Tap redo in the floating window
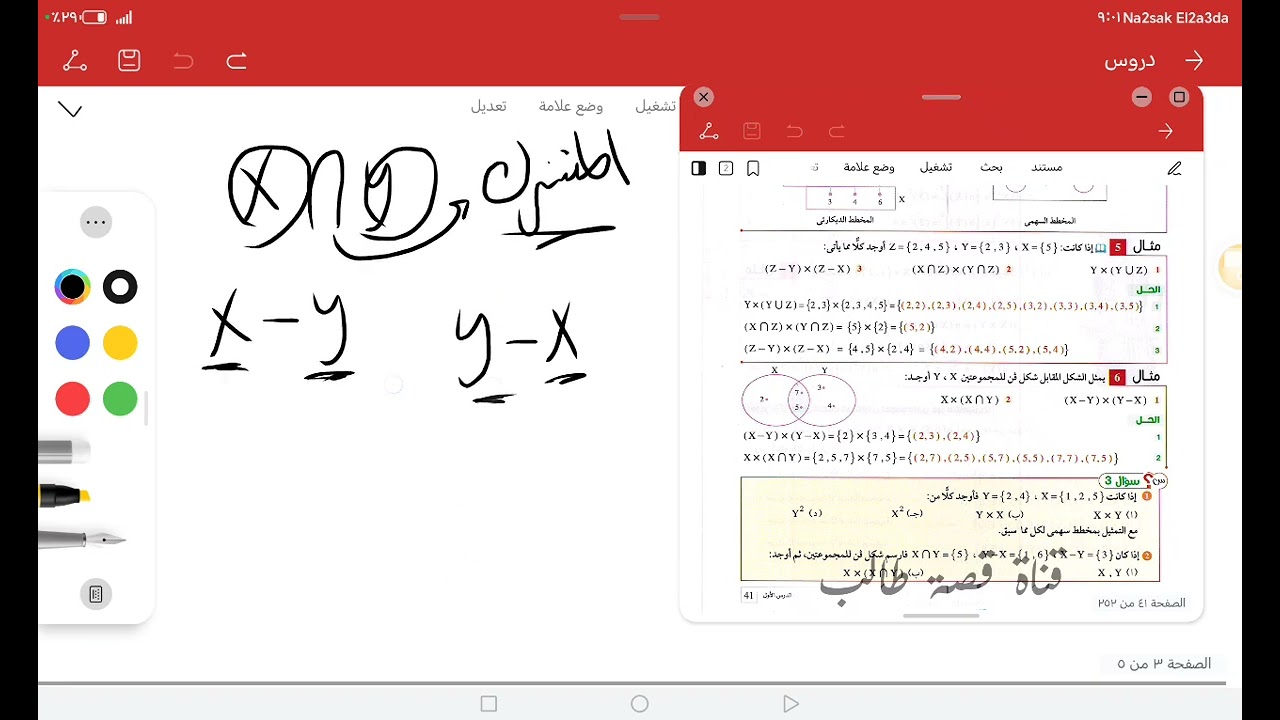 pyautogui.click(x=837, y=131)
